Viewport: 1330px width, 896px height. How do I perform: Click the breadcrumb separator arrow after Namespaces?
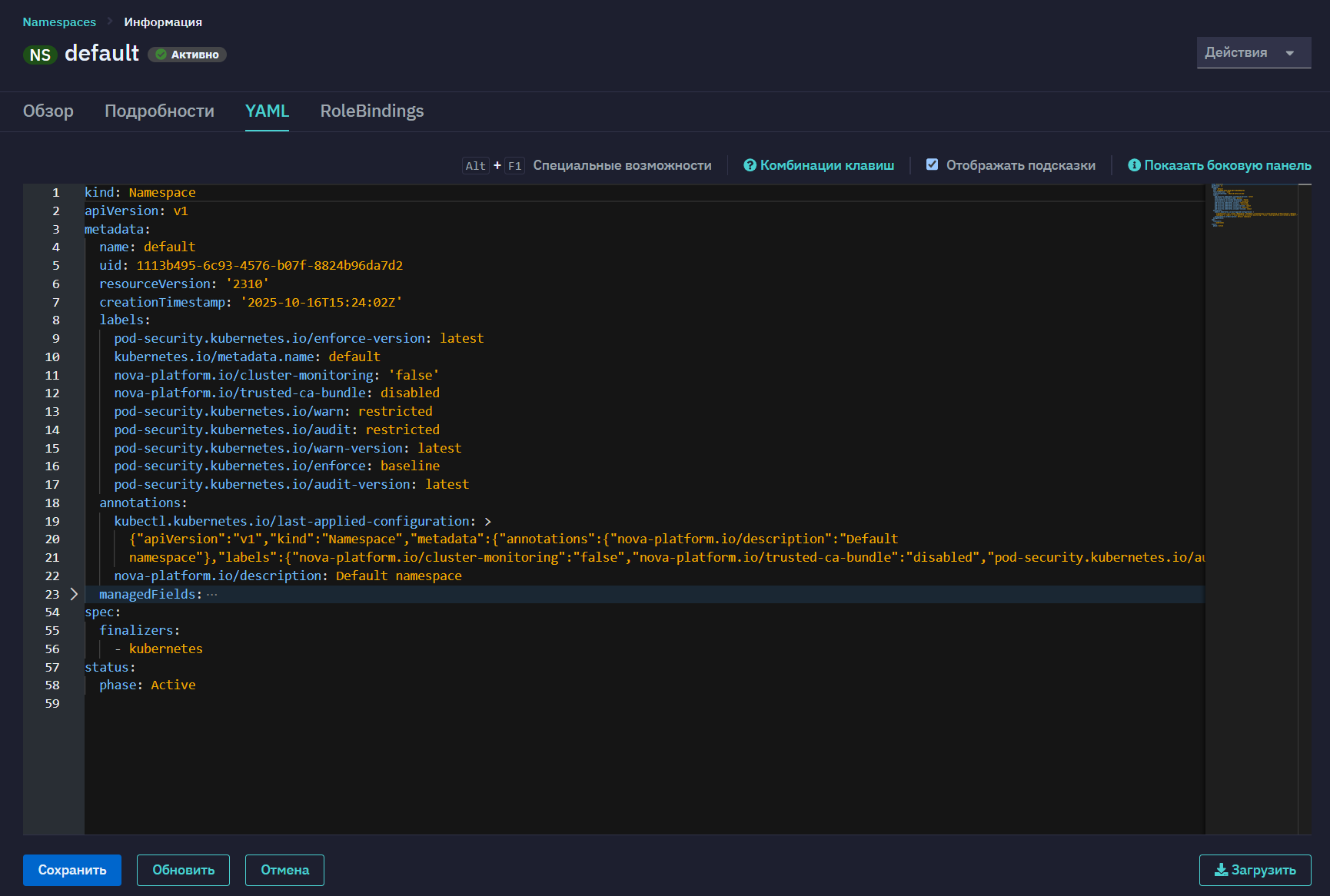coord(110,22)
